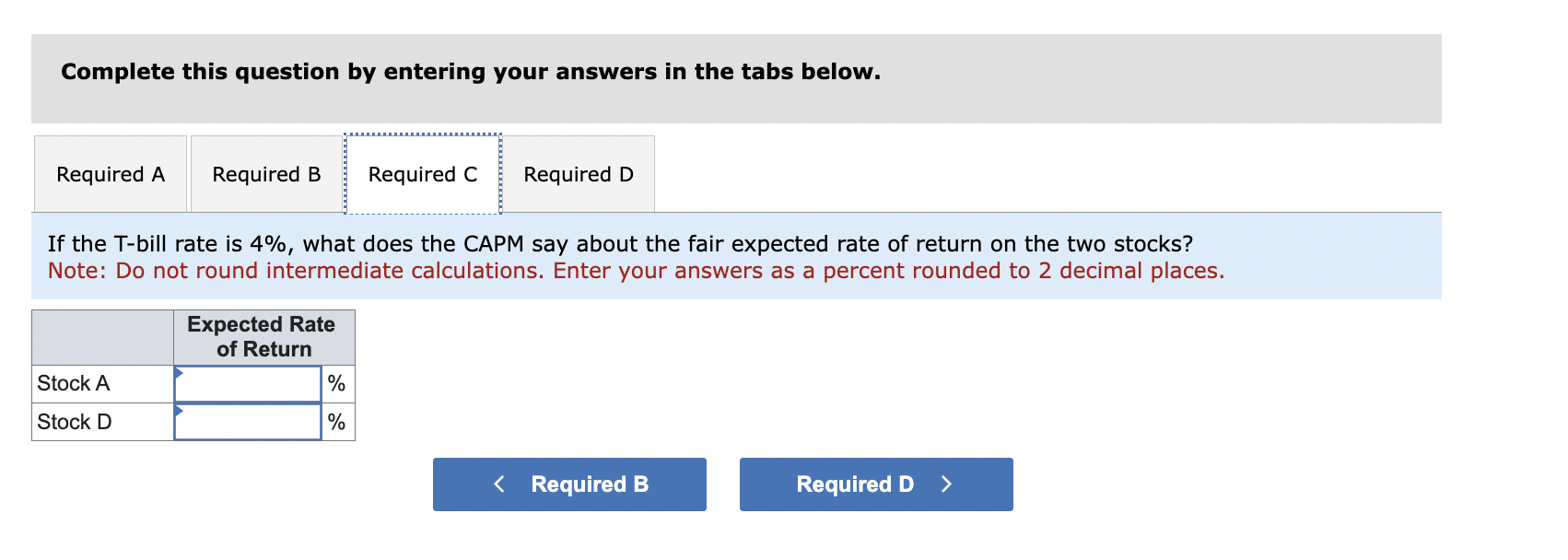Click the empty top-left table header cell

click(x=101, y=337)
